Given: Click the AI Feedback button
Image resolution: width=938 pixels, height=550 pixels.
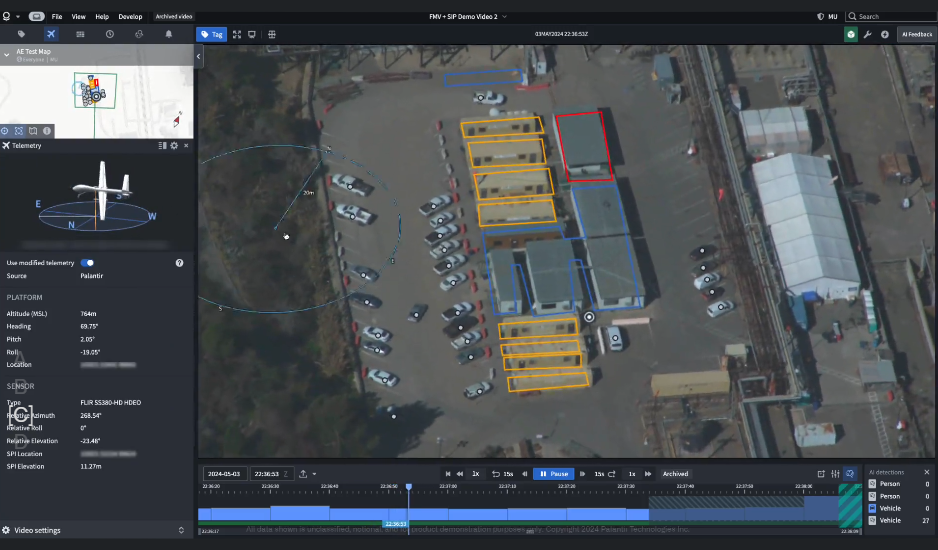Looking at the screenshot, I should coord(916,35).
